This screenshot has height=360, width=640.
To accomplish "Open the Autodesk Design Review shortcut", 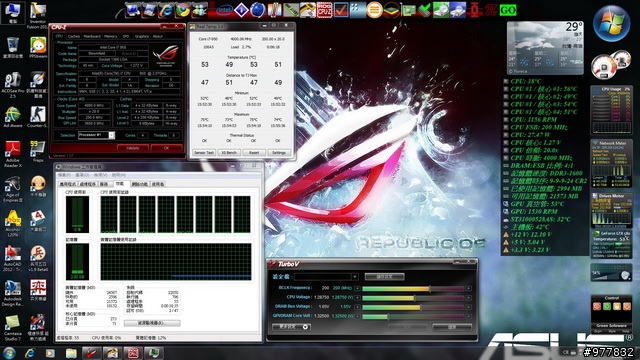I will click(13, 293).
